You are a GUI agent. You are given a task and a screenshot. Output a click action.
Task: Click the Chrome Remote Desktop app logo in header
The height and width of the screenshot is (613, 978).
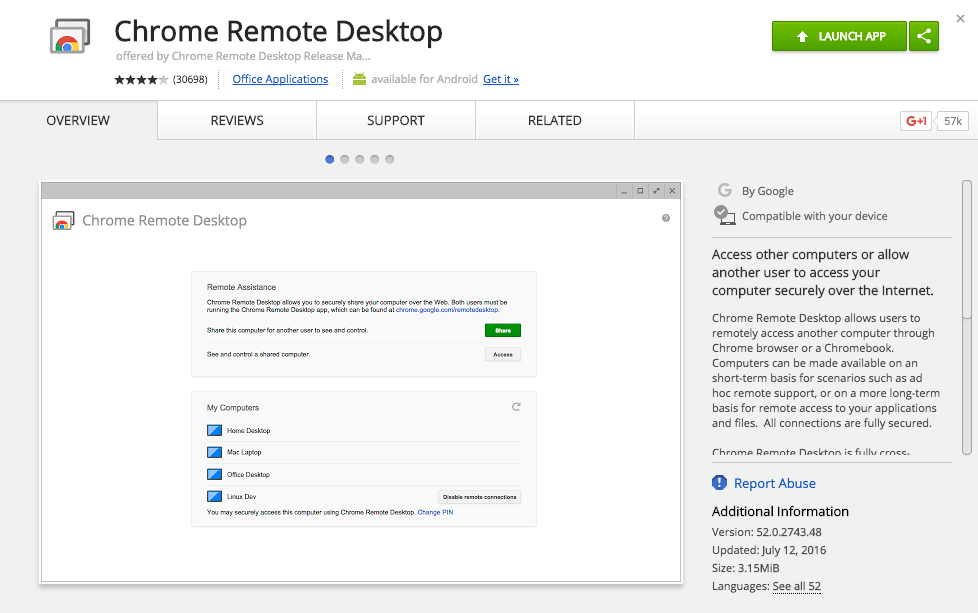pos(70,36)
